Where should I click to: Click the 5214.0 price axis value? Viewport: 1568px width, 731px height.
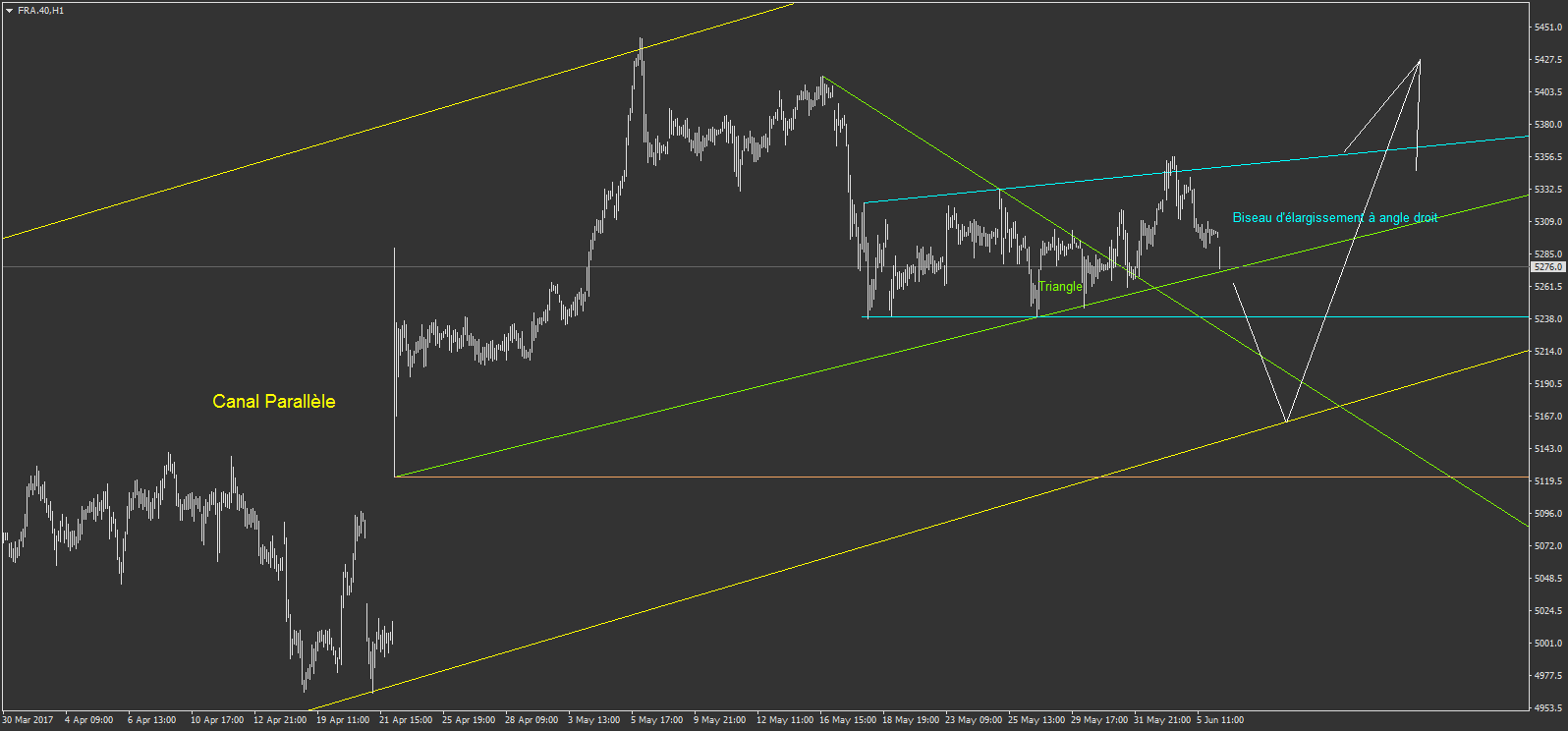coord(1548,352)
